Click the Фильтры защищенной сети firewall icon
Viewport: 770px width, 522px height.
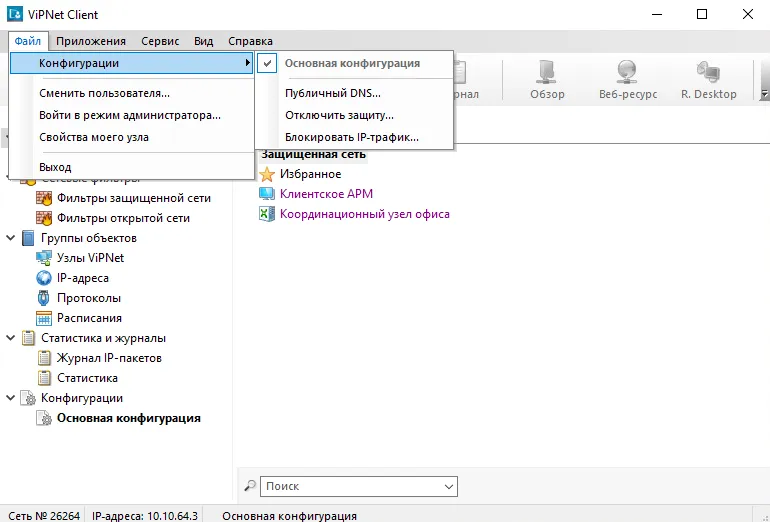pos(44,198)
